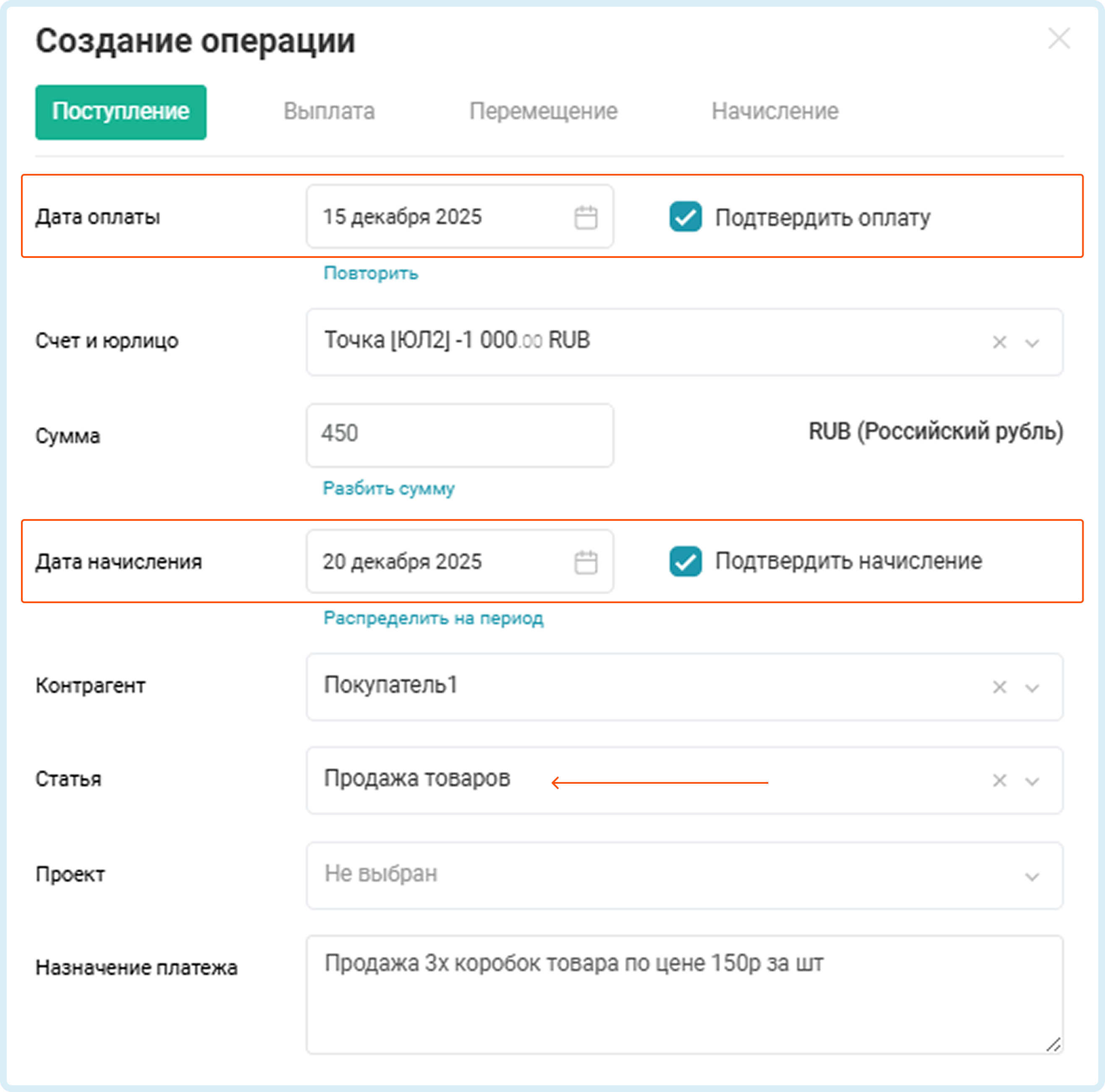The width and height of the screenshot is (1105, 1092).
Task: Toggle Подтвердить оплату checkbox
Action: (685, 217)
